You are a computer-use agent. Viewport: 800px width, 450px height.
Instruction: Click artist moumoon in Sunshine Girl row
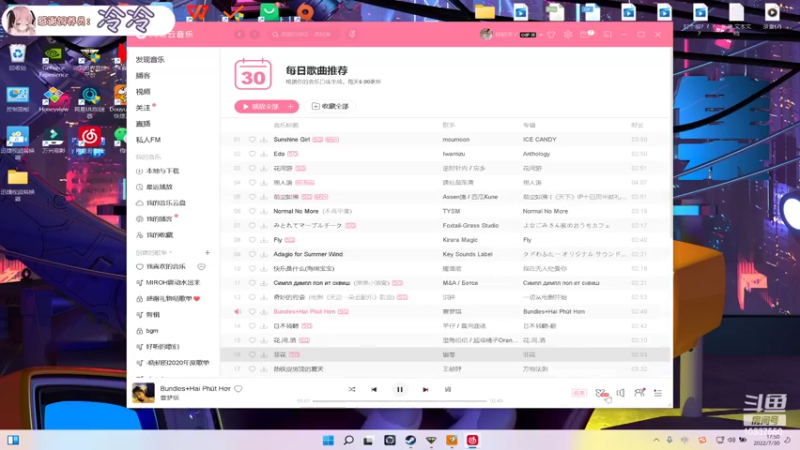[456, 139]
